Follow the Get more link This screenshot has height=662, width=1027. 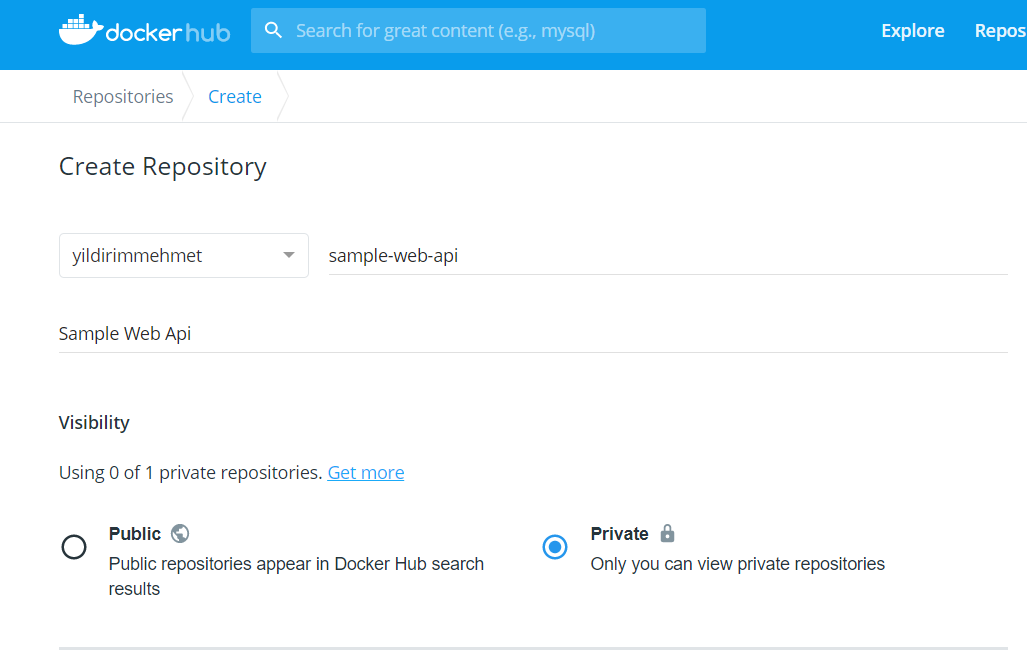(x=365, y=473)
